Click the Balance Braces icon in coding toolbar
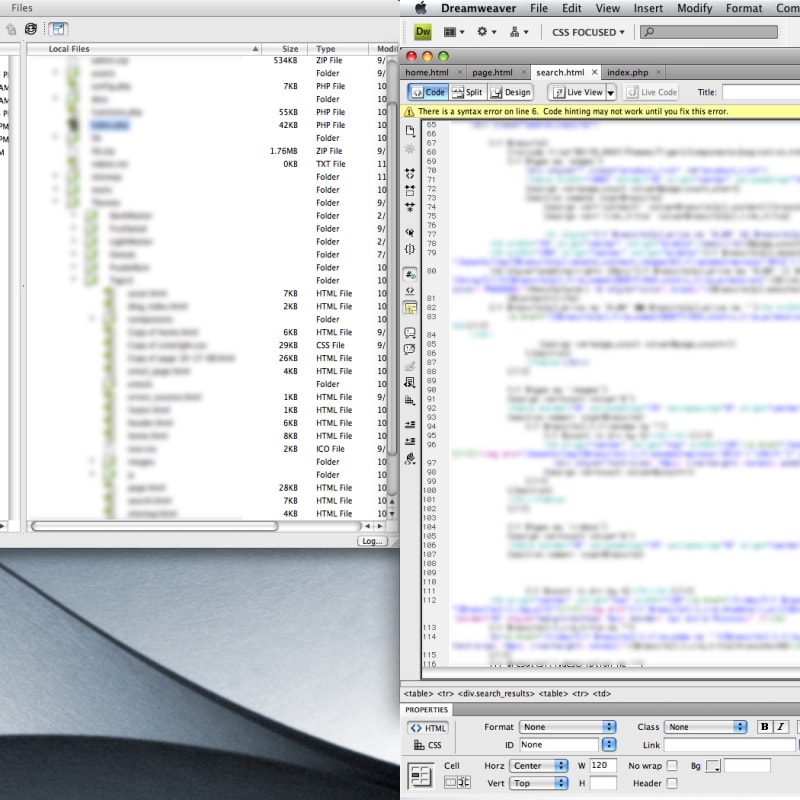 tap(409, 248)
